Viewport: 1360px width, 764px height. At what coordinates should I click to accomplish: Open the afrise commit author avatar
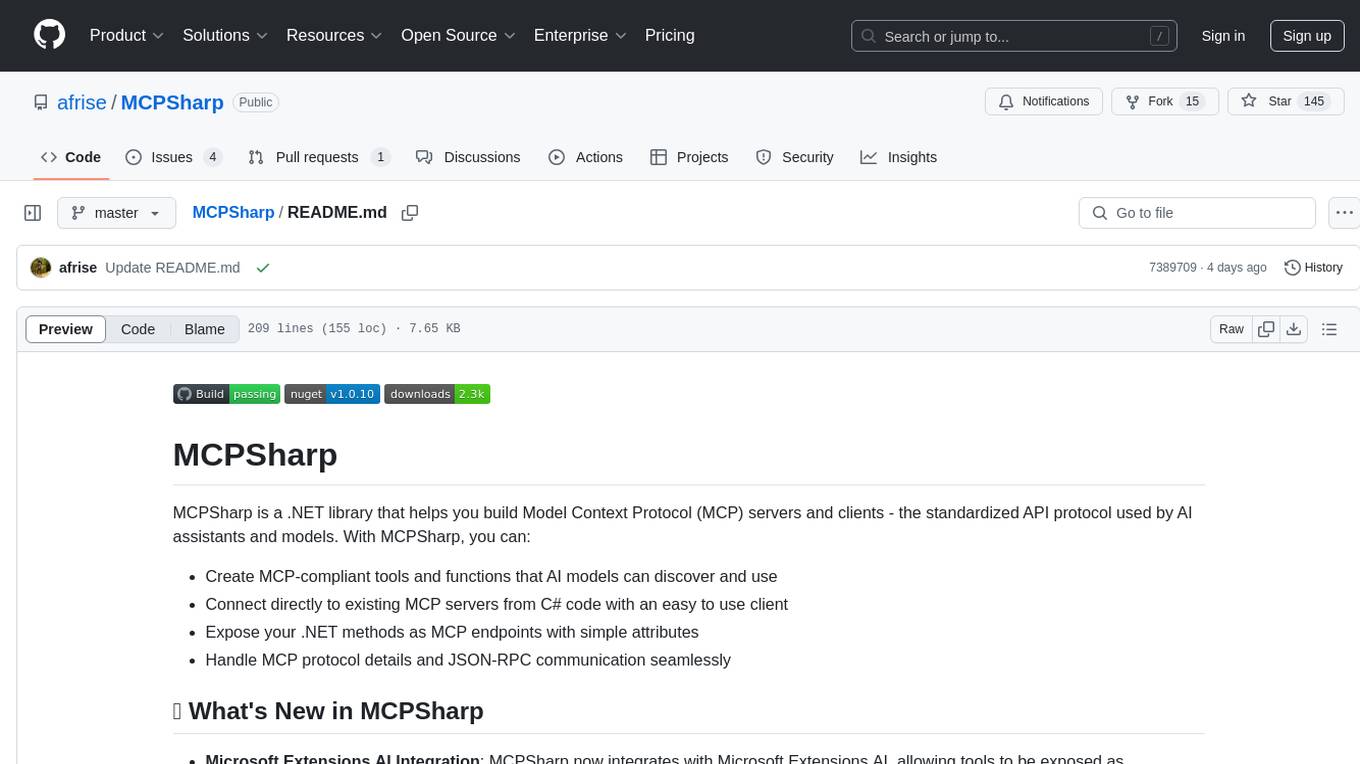pos(41,268)
